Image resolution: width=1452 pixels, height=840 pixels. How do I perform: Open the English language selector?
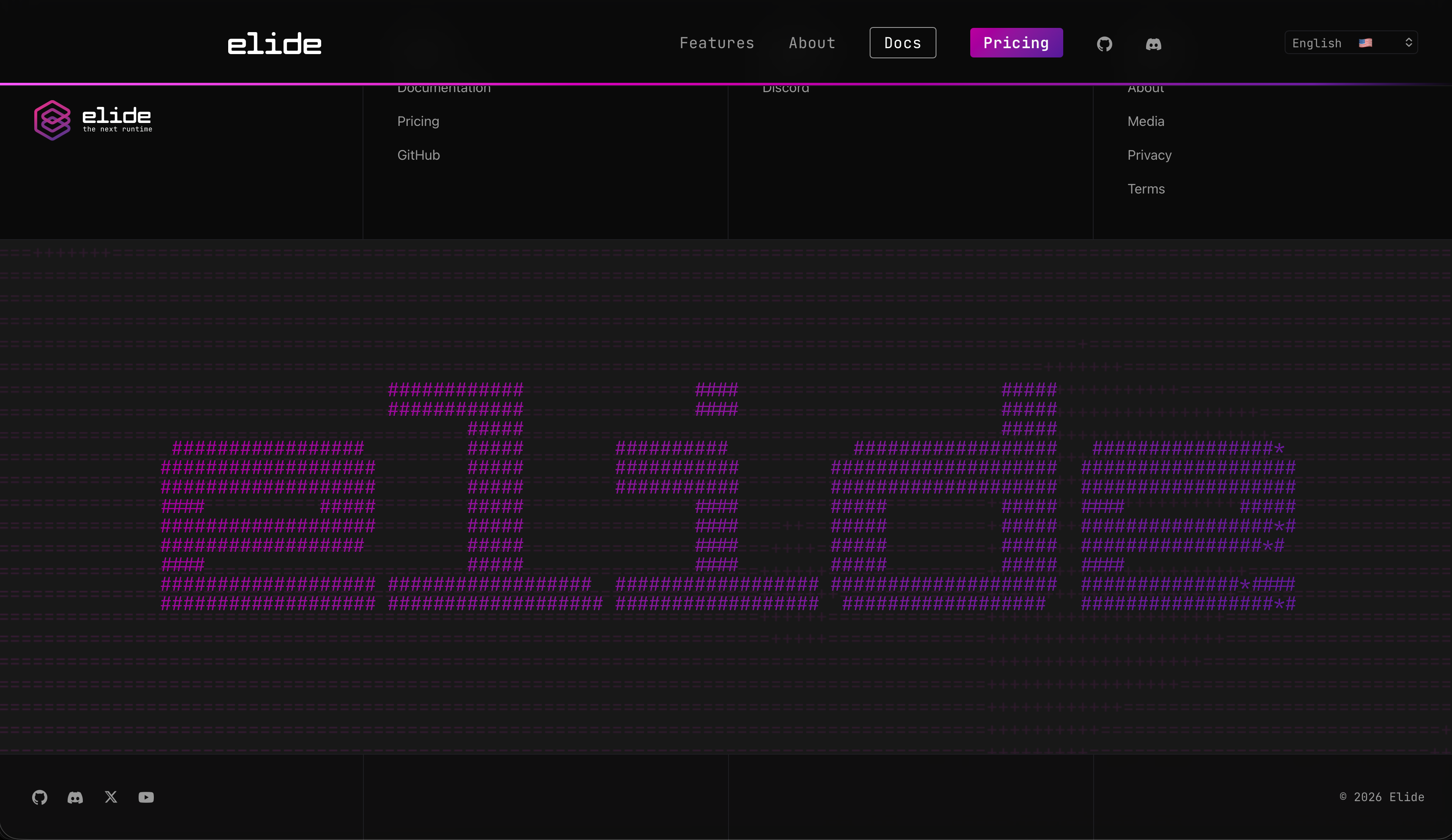point(1351,42)
